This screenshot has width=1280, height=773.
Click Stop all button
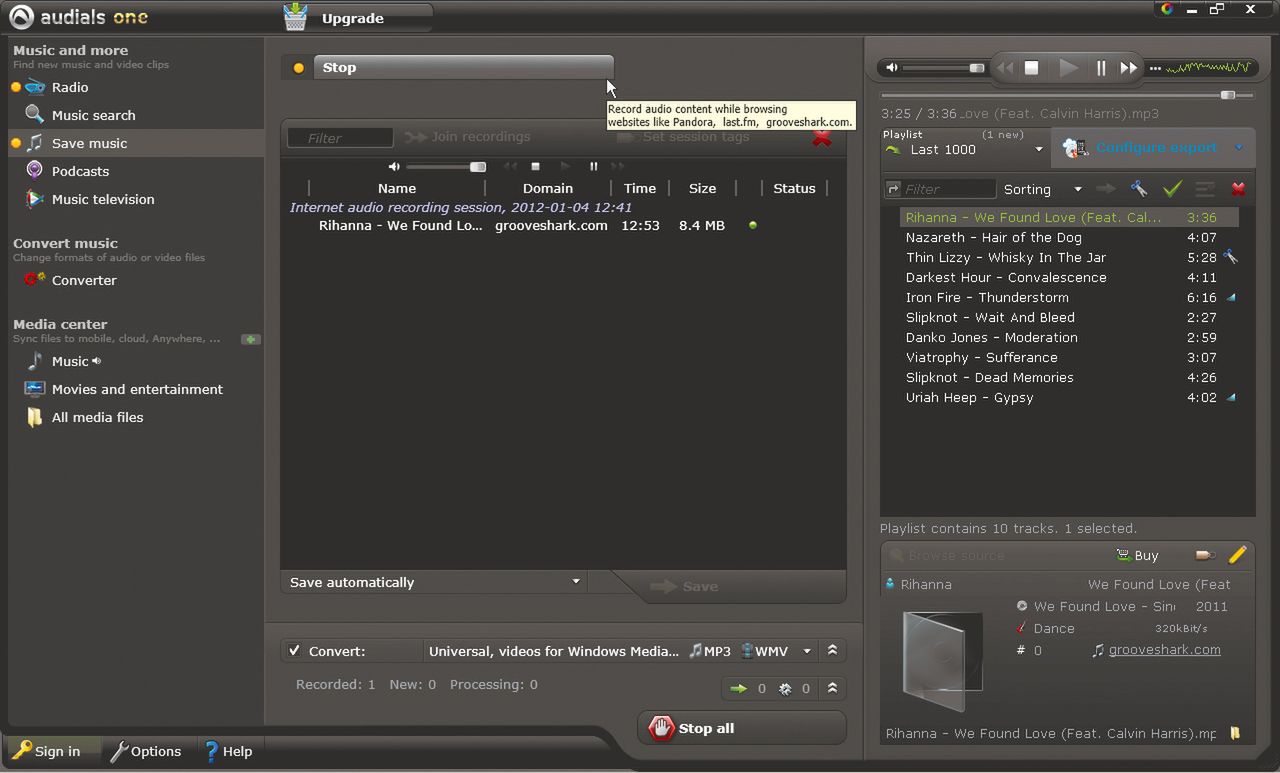click(x=741, y=728)
